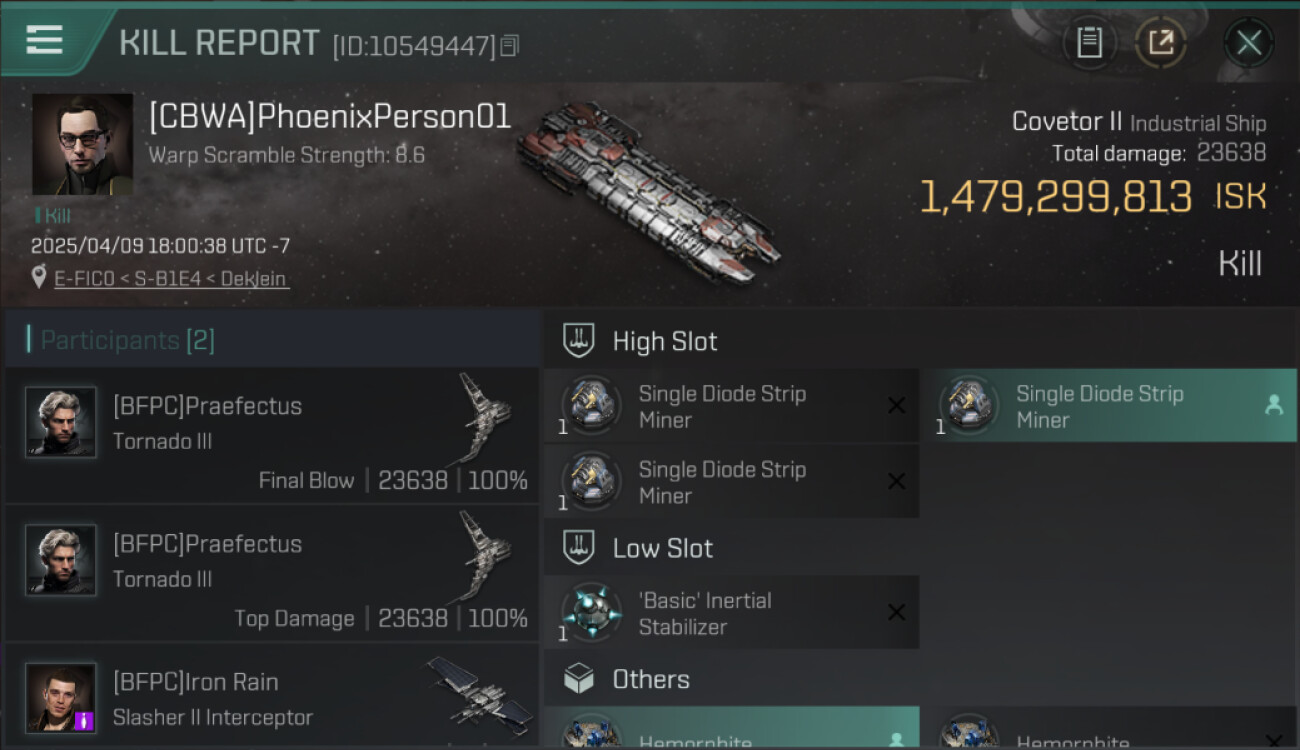1300x750 pixels.
Task: Share the kill report externally
Action: [x=1160, y=42]
